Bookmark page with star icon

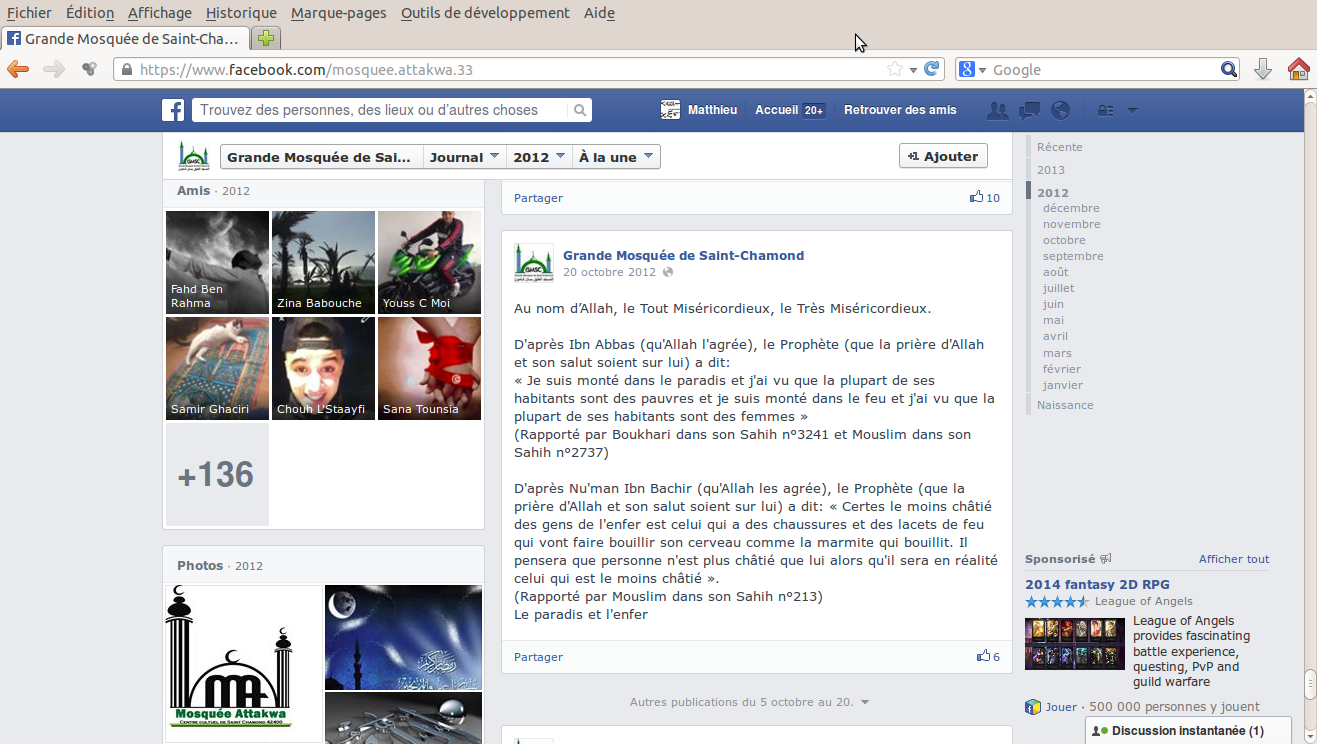[x=895, y=69]
